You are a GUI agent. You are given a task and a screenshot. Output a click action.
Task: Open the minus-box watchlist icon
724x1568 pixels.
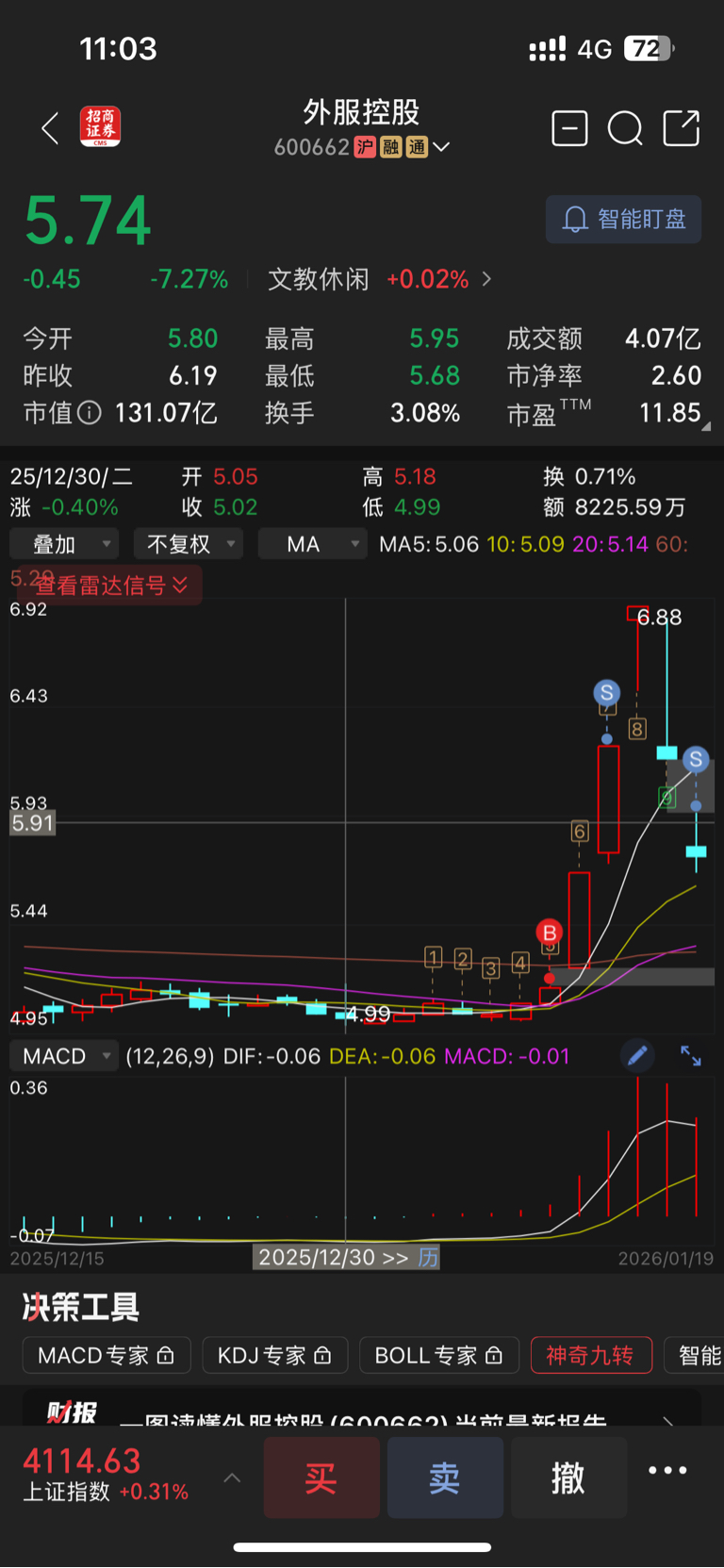(x=569, y=128)
